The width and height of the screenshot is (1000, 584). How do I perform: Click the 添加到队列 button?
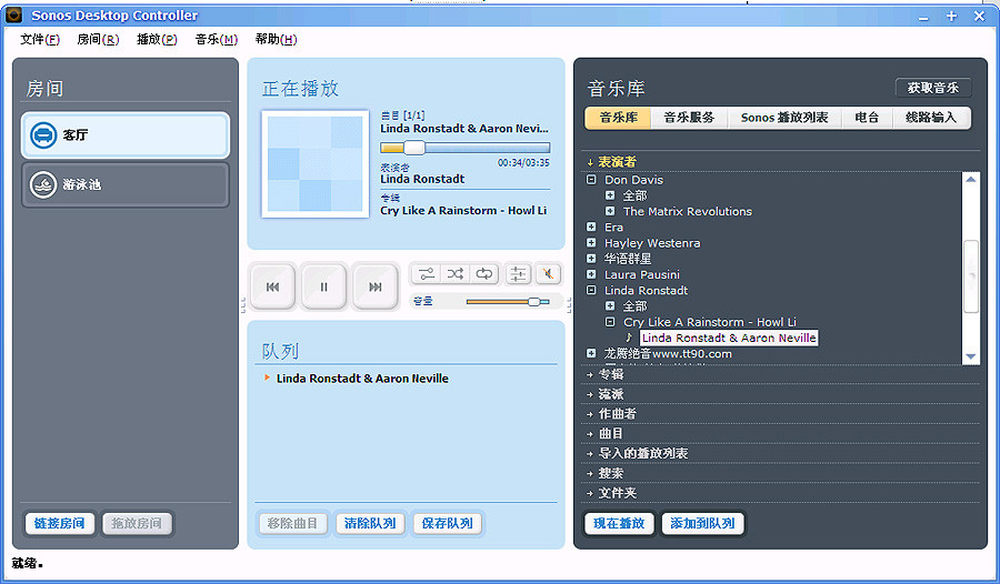702,523
